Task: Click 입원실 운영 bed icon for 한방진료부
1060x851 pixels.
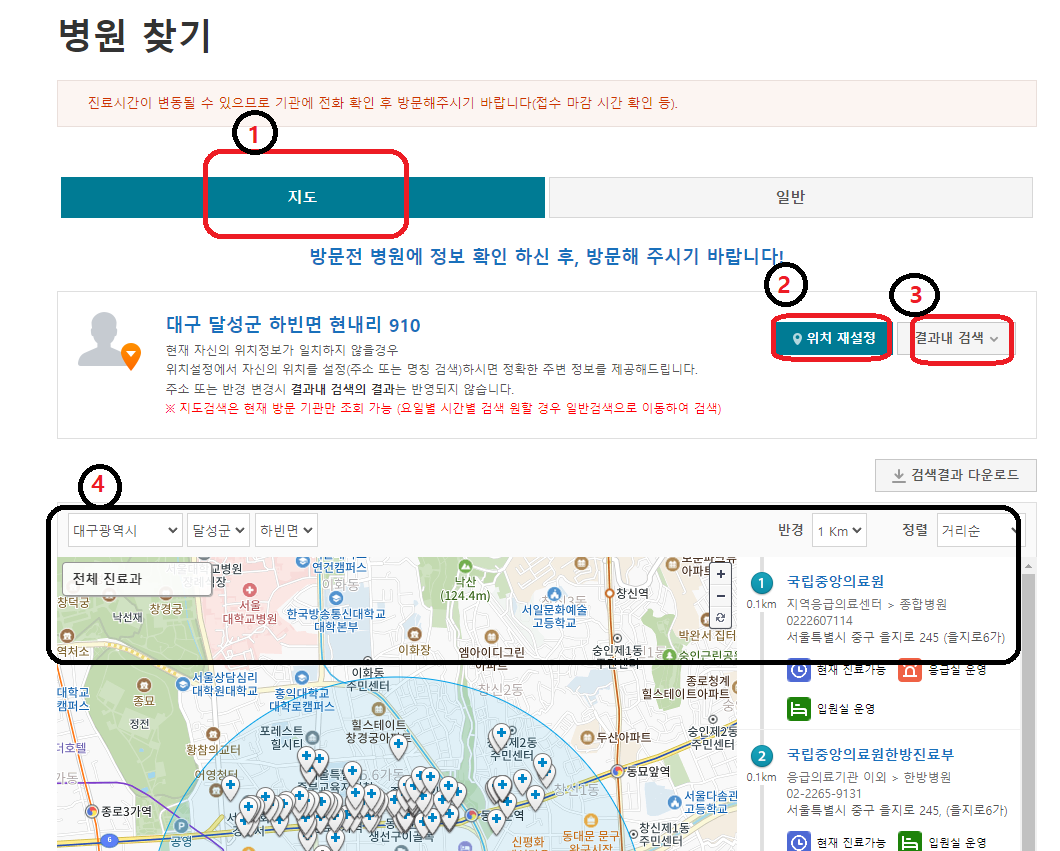Action: pos(910,842)
